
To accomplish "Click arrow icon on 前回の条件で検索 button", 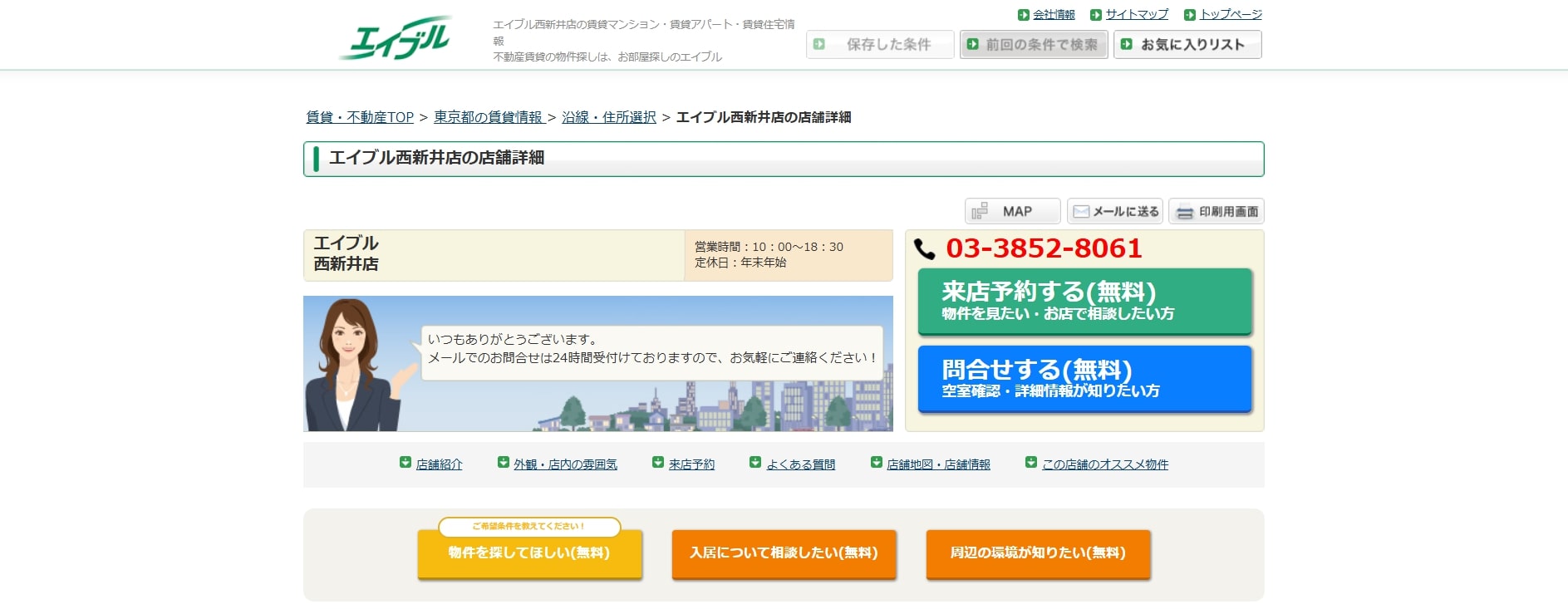I will click(x=972, y=44).
